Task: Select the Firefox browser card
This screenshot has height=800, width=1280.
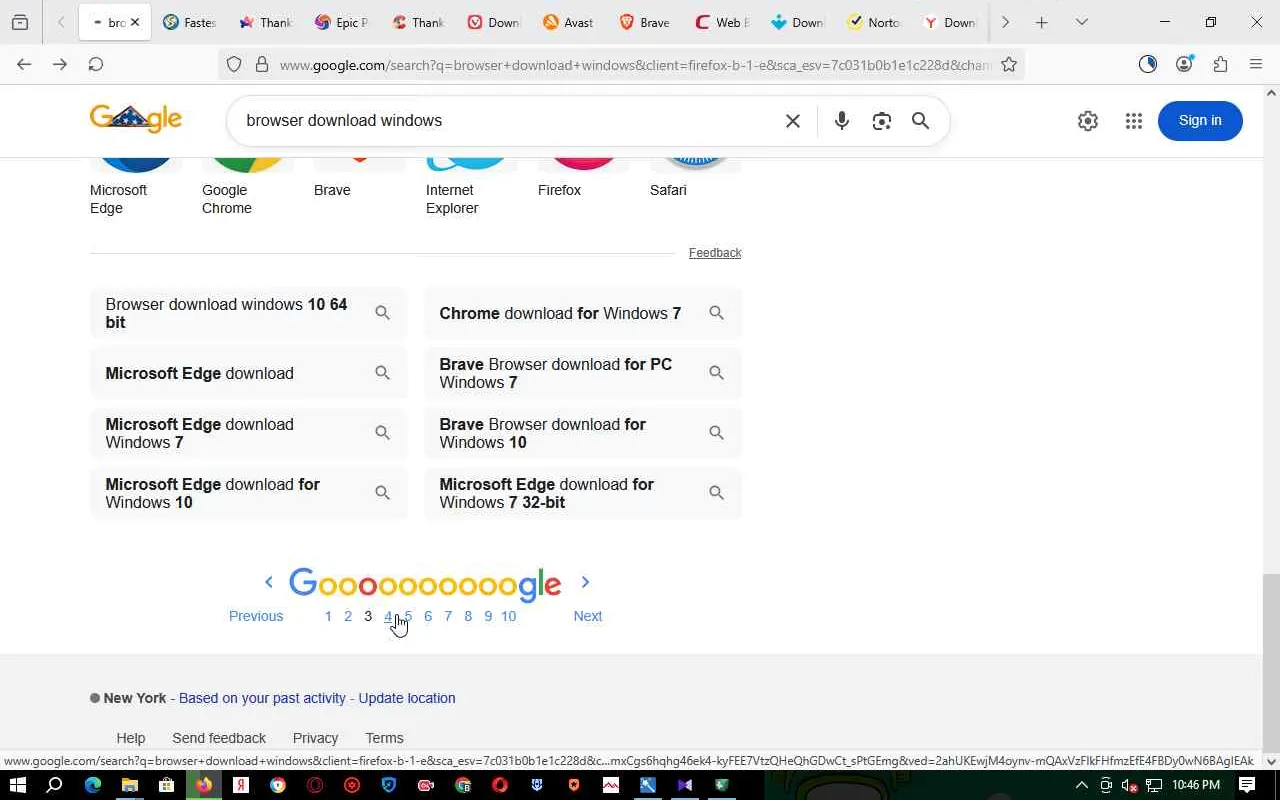Action: 584,178
